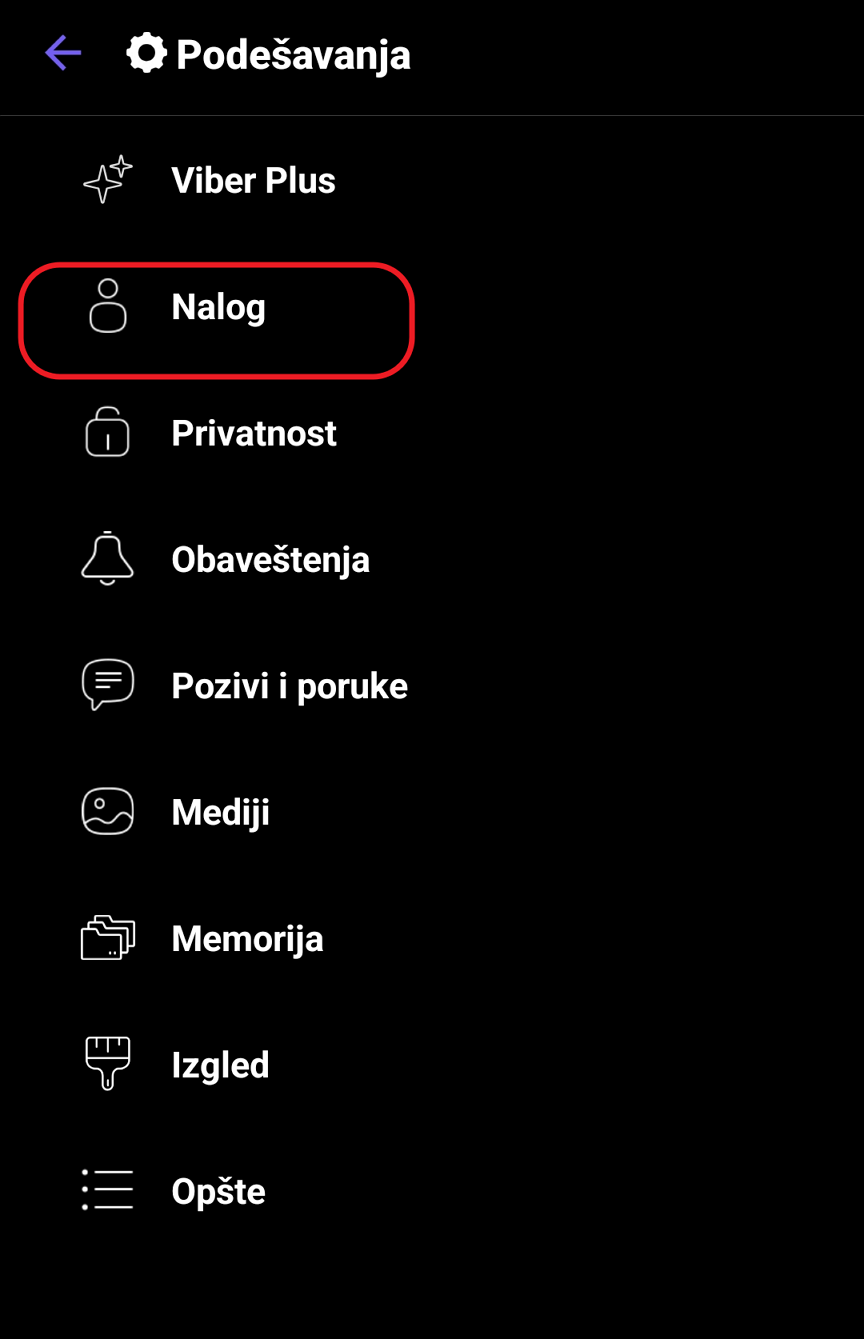The height and width of the screenshot is (1339, 864).
Task: Tap the purple back arrow
Action: (63, 53)
